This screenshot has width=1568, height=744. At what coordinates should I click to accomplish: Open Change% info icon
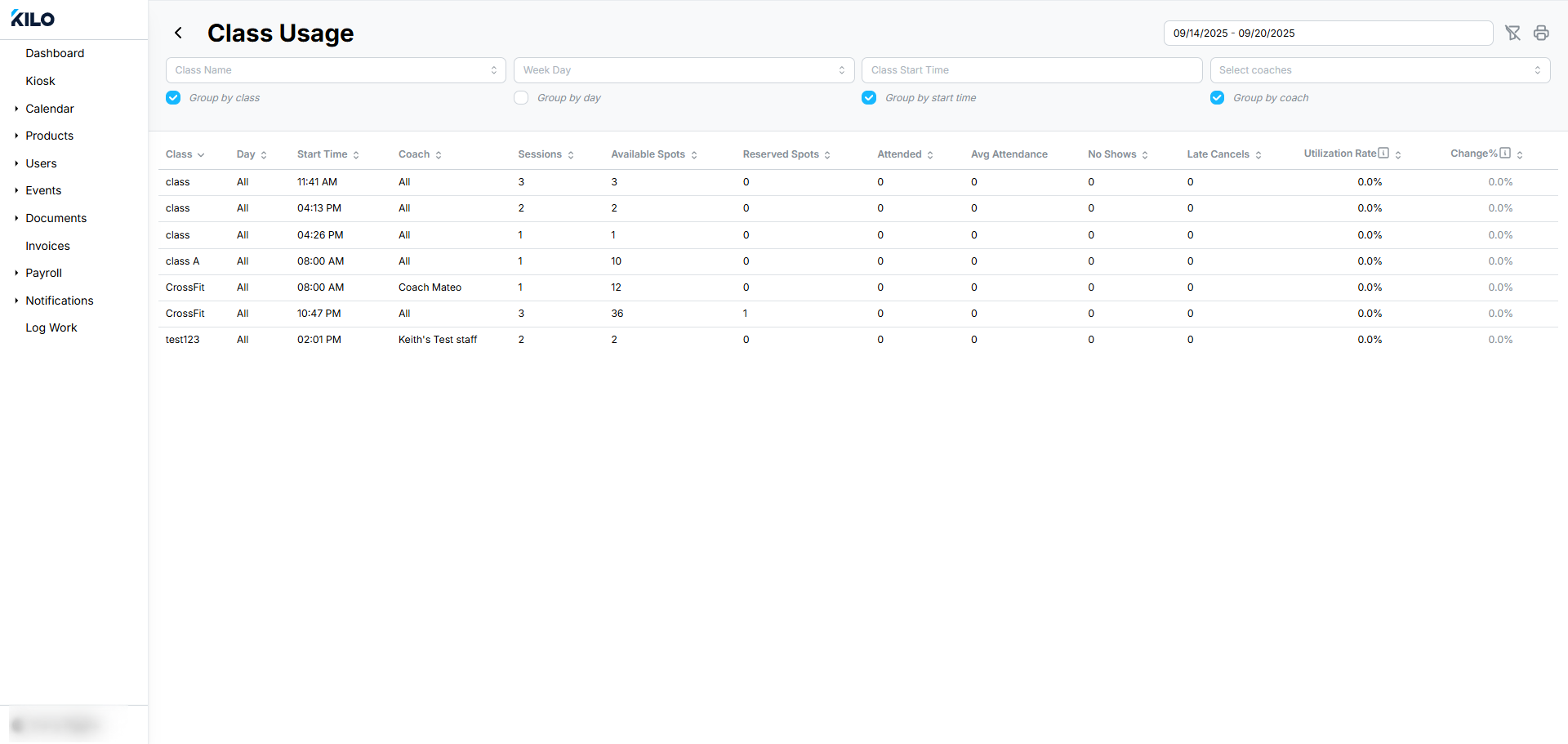(1505, 153)
